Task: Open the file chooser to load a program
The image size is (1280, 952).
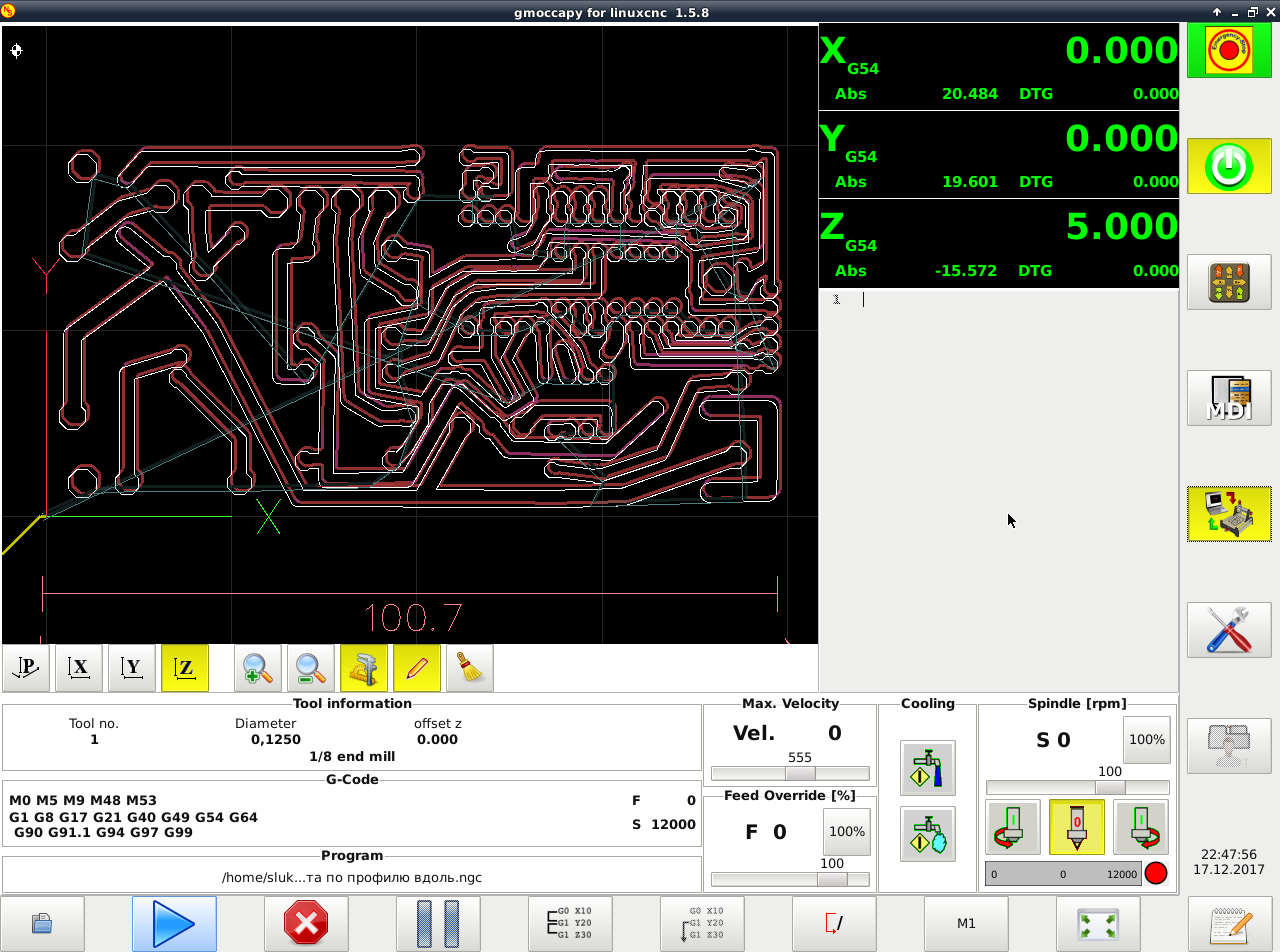Action: 42,923
